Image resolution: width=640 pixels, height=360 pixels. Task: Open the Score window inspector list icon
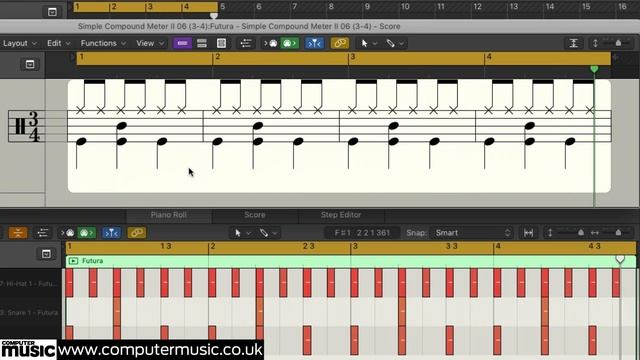pos(246,43)
